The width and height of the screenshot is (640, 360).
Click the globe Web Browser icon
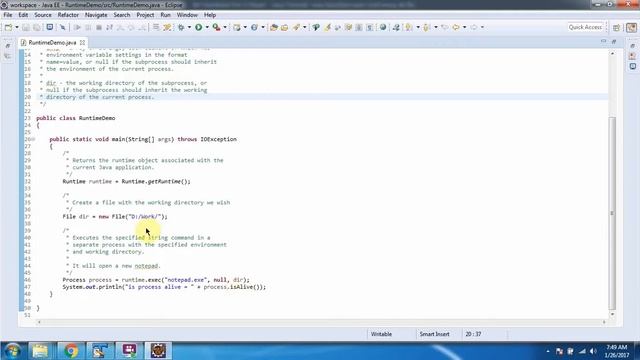coord(383,27)
